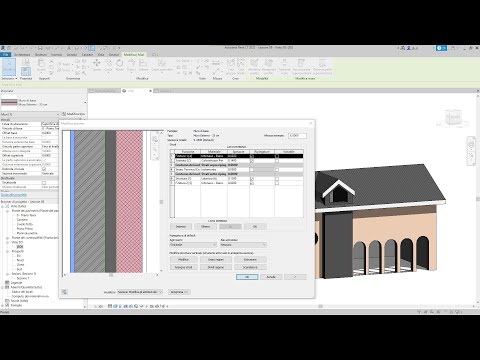The width and height of the screenshot is (480, 360).
Task: Open the Seleziona dropdown under the Modifica tool
Action: 9,78
